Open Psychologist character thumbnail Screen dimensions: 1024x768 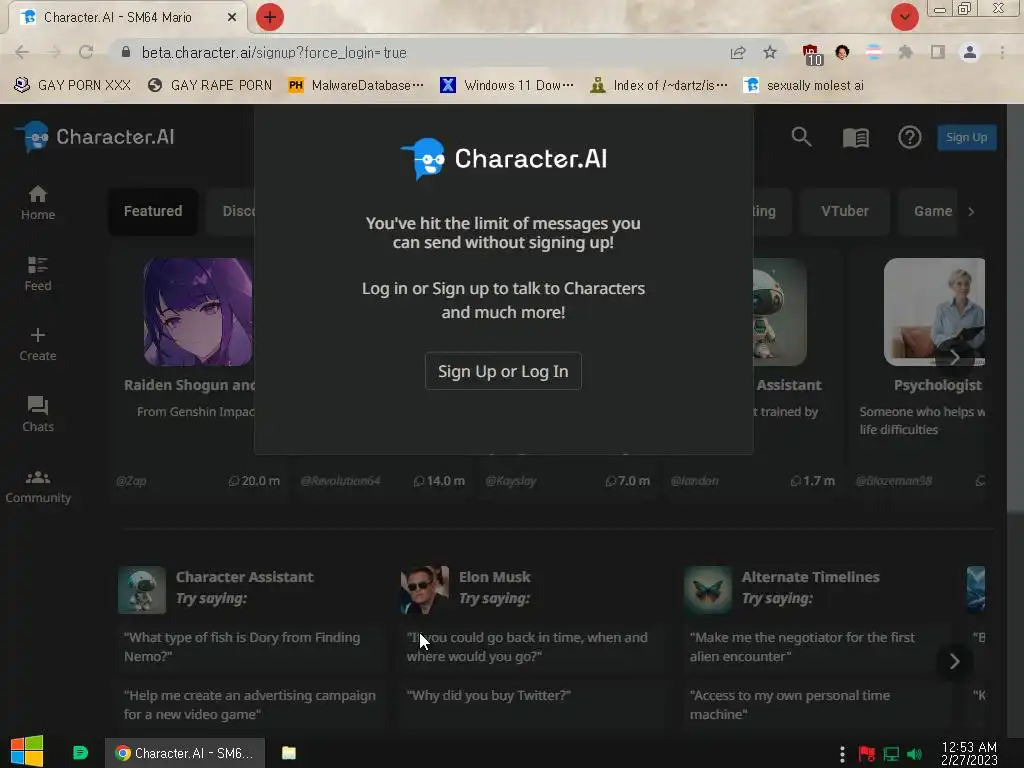tap(935, 312)
